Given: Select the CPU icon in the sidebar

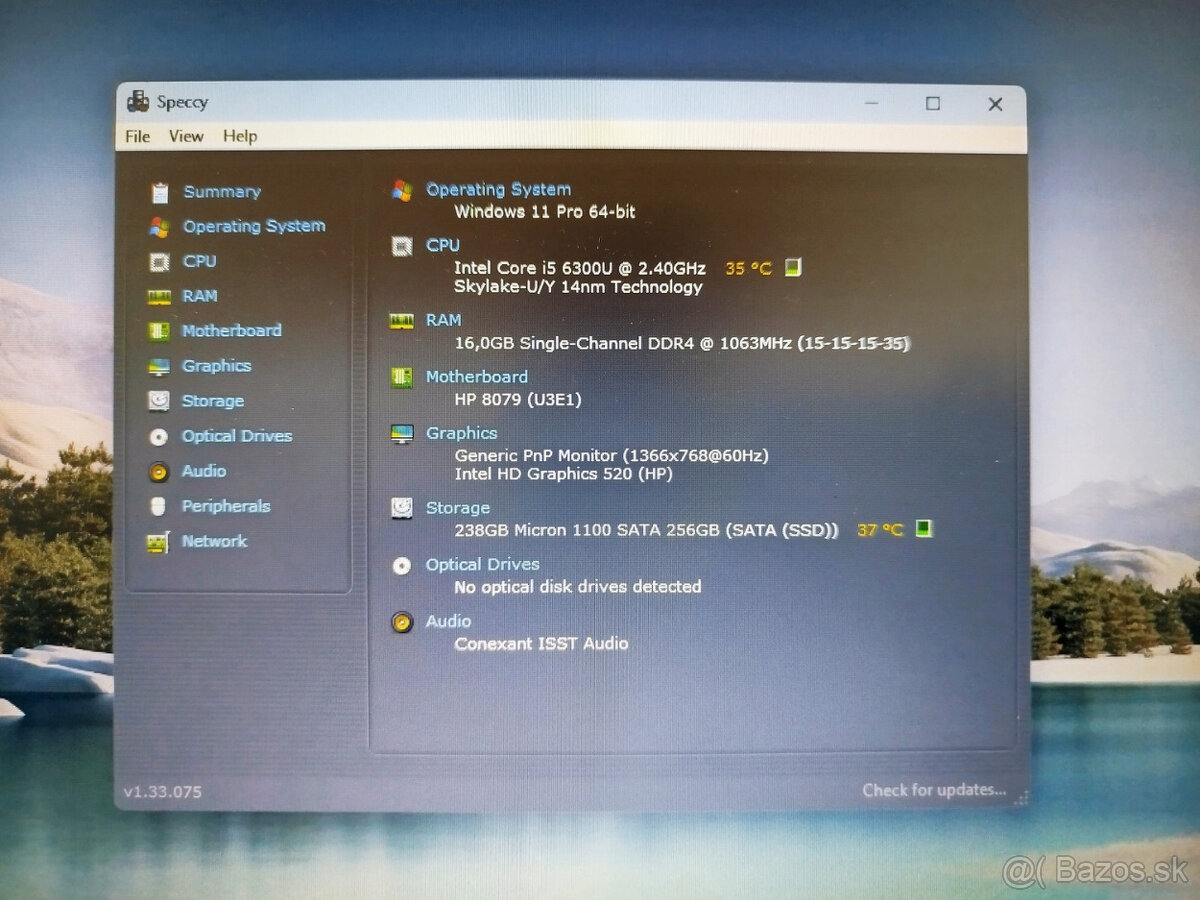Looking at the screenshot, I should pos(161,261).
